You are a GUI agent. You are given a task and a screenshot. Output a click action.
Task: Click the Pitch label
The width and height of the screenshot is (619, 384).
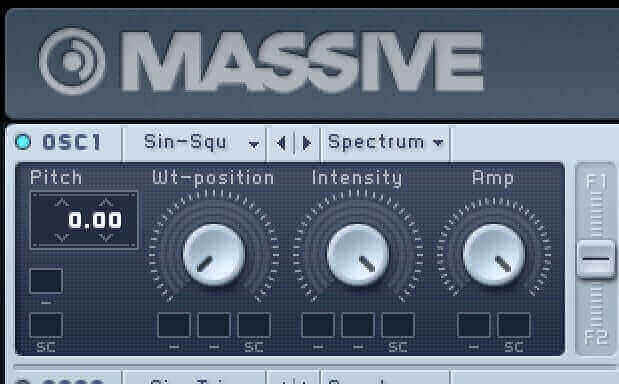pos(56,177)
